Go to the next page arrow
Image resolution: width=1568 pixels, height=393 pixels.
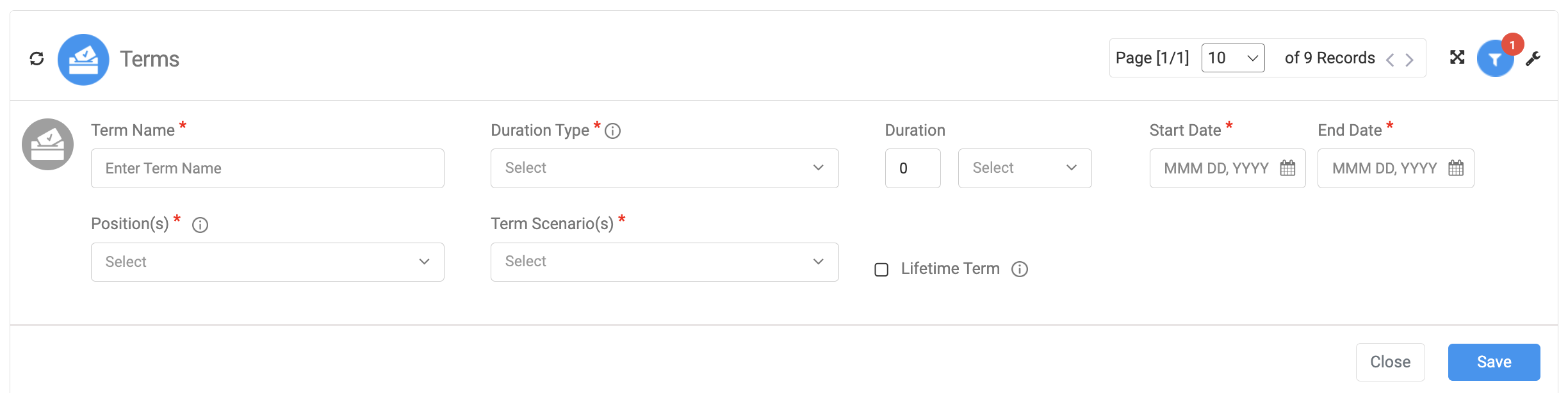pyautogui.click(x=1409, y=60)
